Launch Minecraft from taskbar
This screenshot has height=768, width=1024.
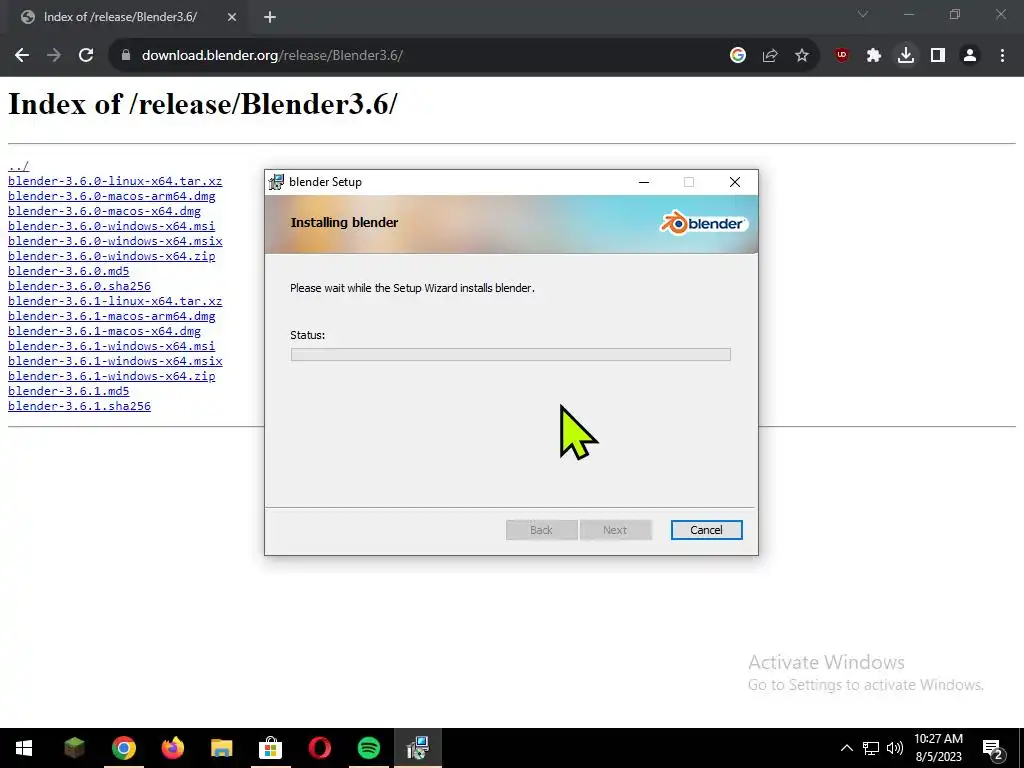(74, 748)
